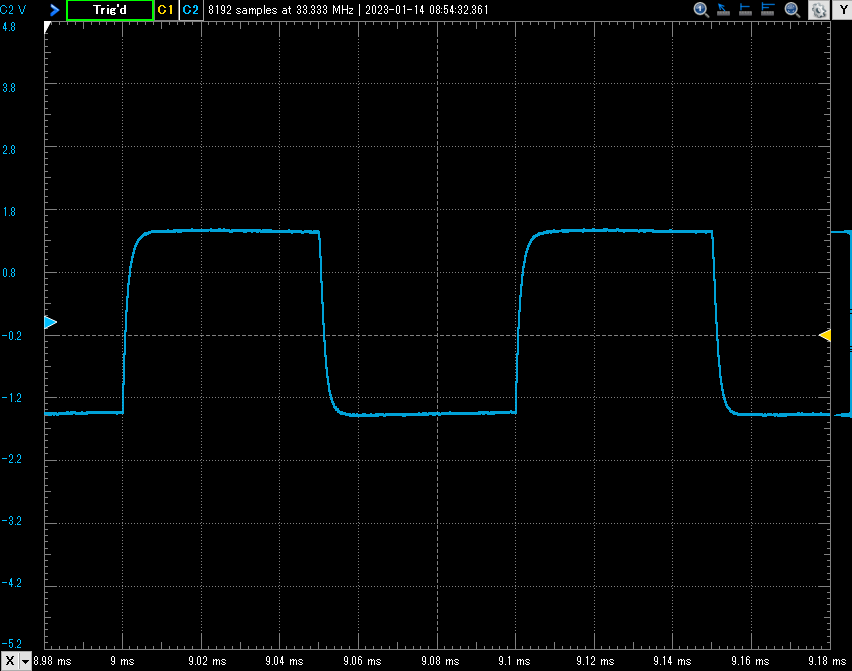Select the quick measure cursor icon
852x671 pixels.
(x=723, y=10)
